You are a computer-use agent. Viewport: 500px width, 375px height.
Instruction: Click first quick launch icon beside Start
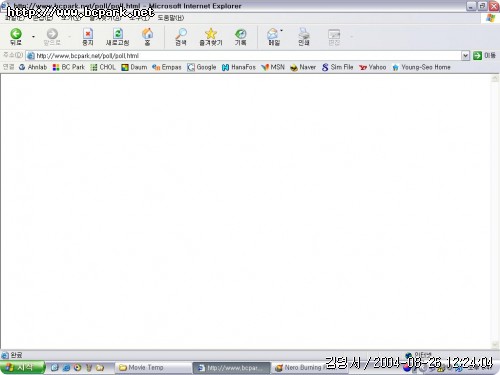pos(55,368)
